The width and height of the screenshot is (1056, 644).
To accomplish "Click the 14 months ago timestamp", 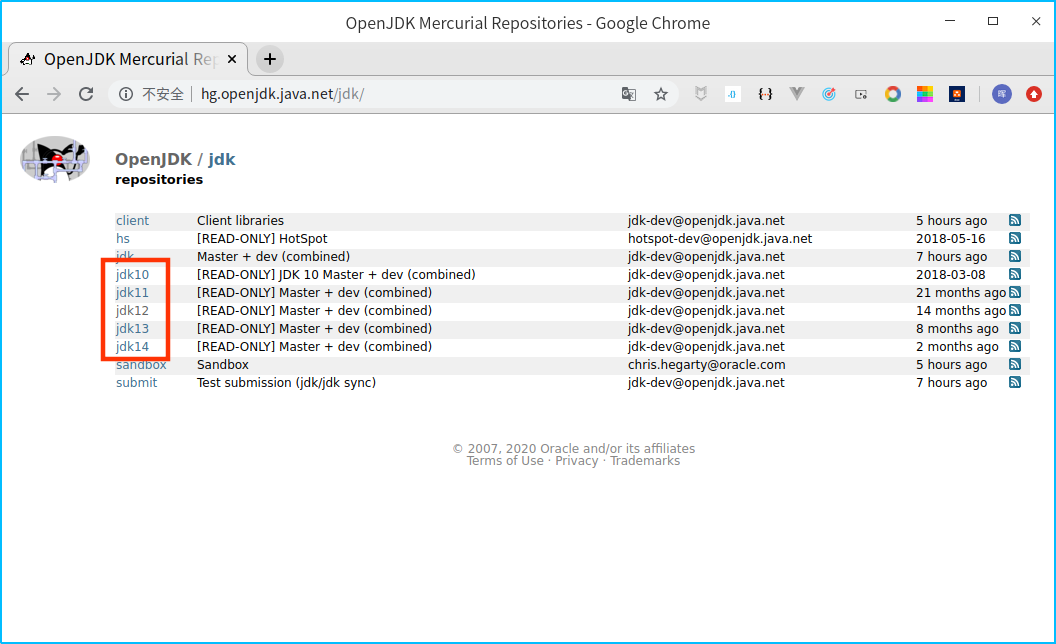I will pos(961,311).
